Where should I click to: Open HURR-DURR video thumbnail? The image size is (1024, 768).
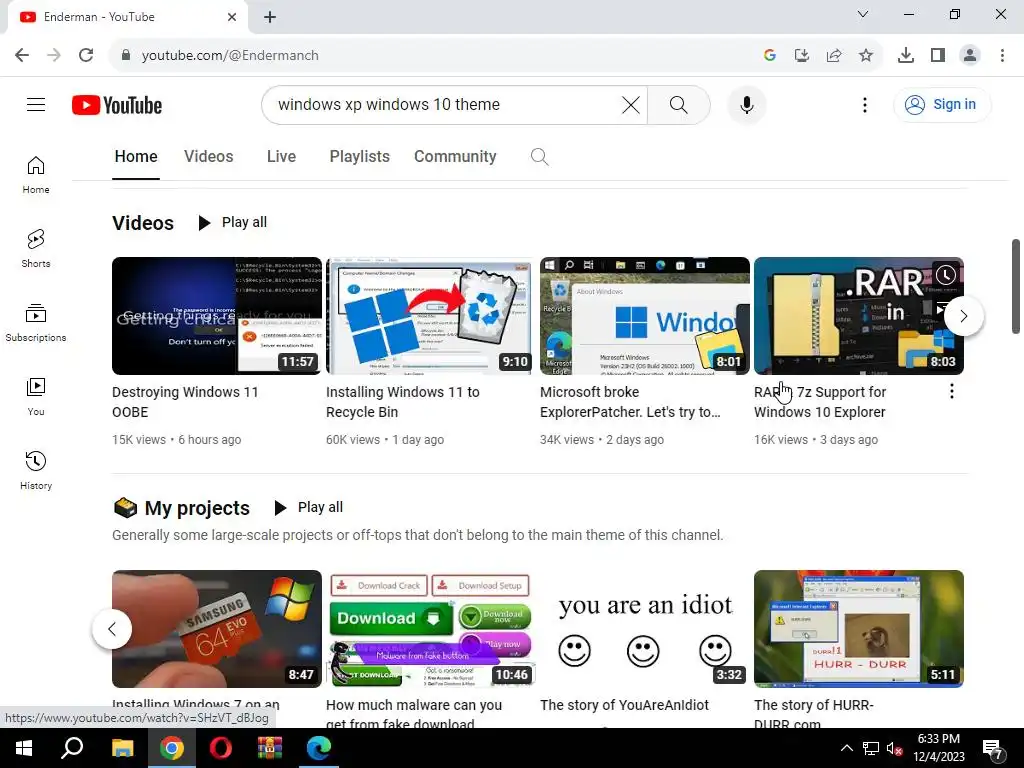[x=859, y=629]
